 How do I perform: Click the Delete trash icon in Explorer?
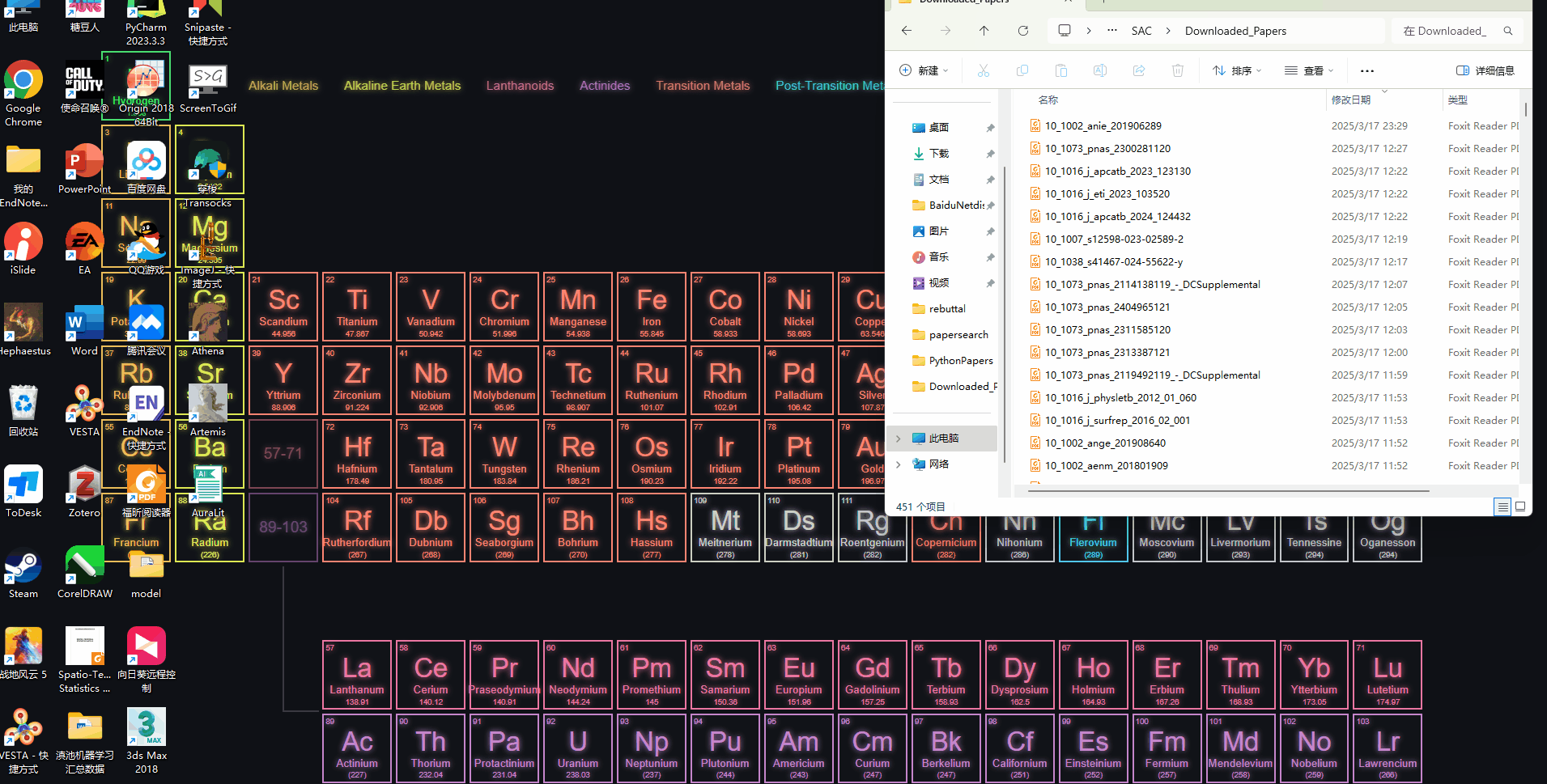1178,70
